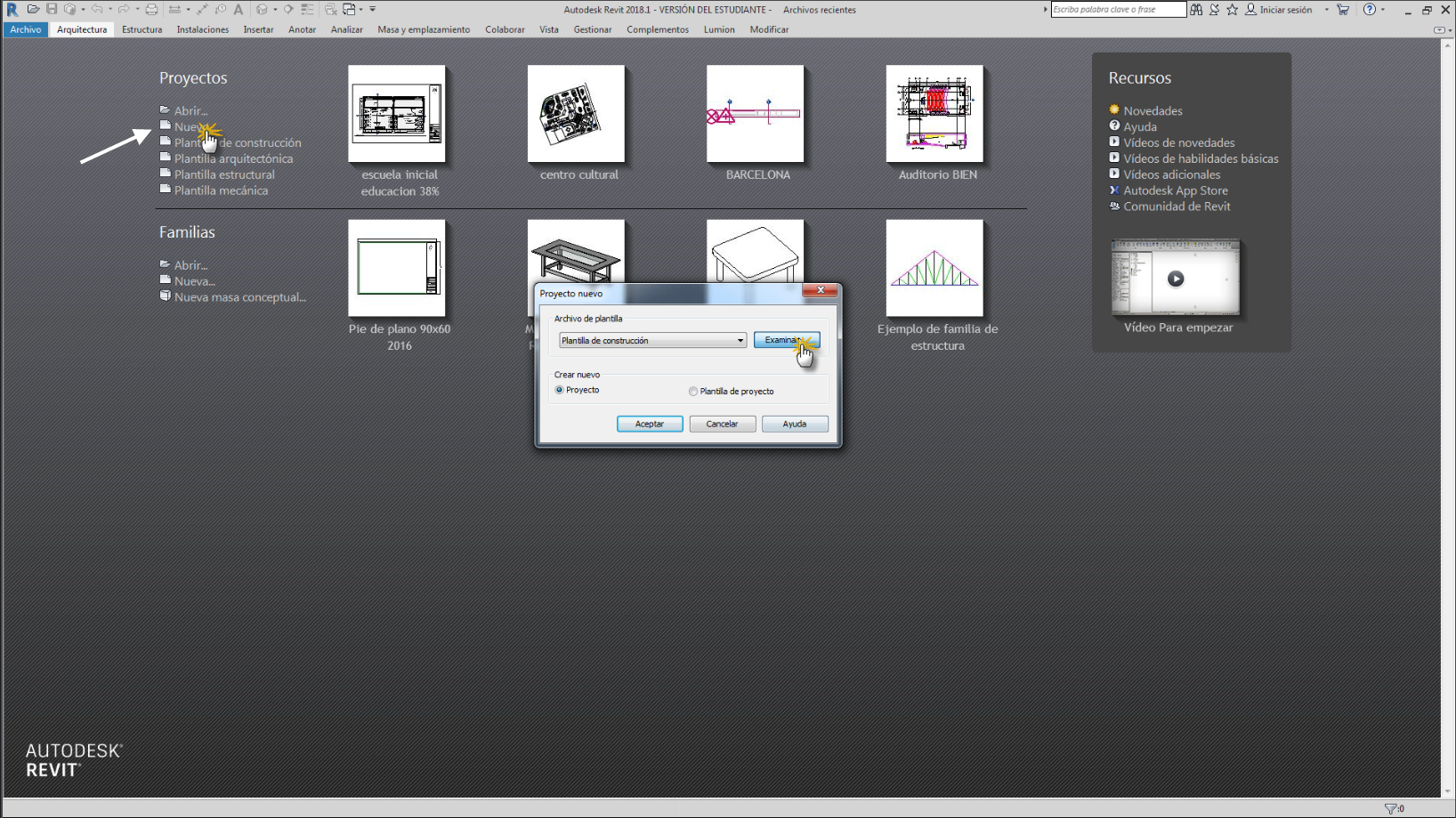Expand the Customize Quick Access Toolbar arrow
The image size is (1456, 818).
point(372,9)
